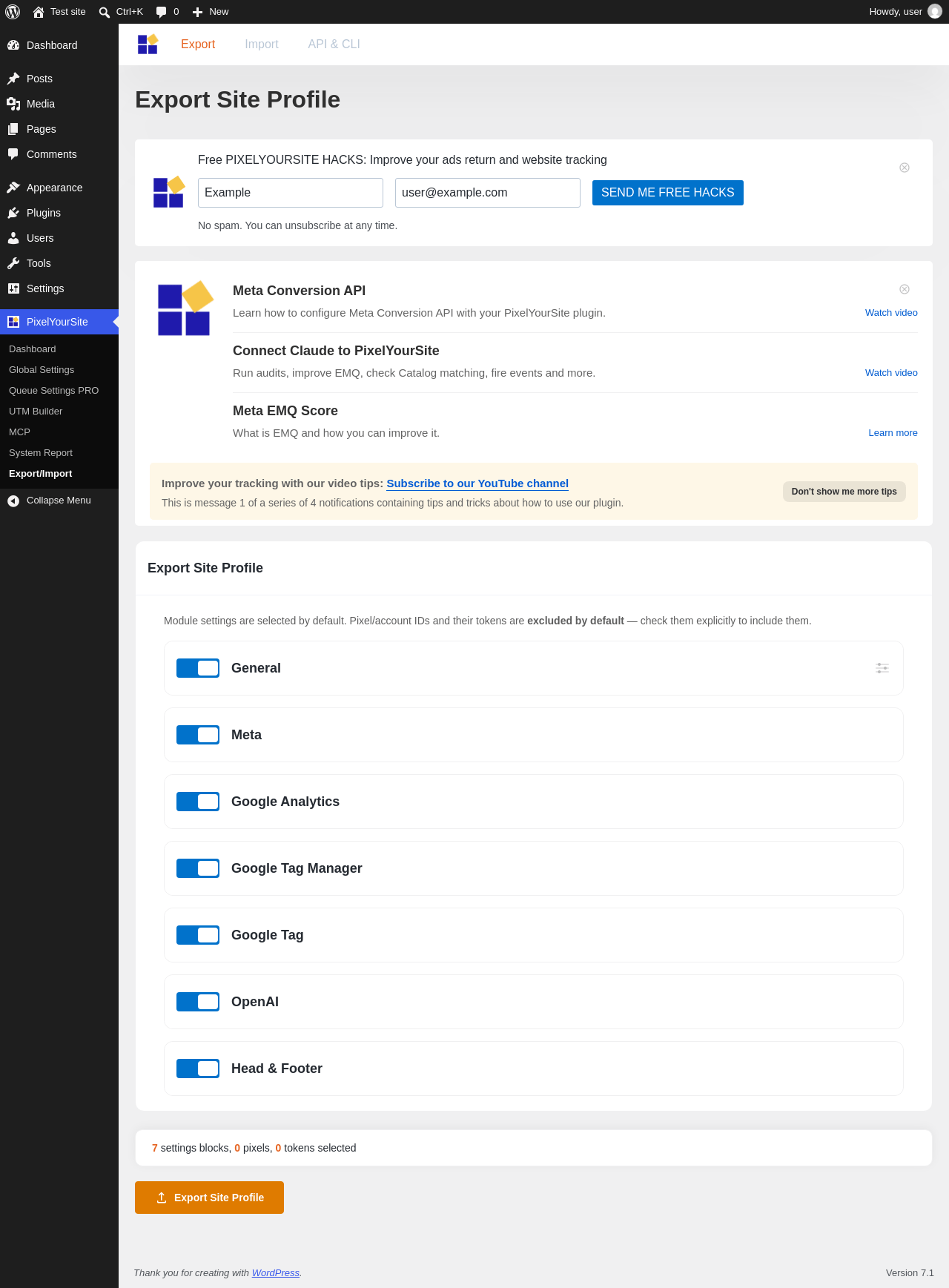Click the Comments bubble icon in admin bar
The width and height of the screenshot is (949, 1288).
tap(161, 12)
